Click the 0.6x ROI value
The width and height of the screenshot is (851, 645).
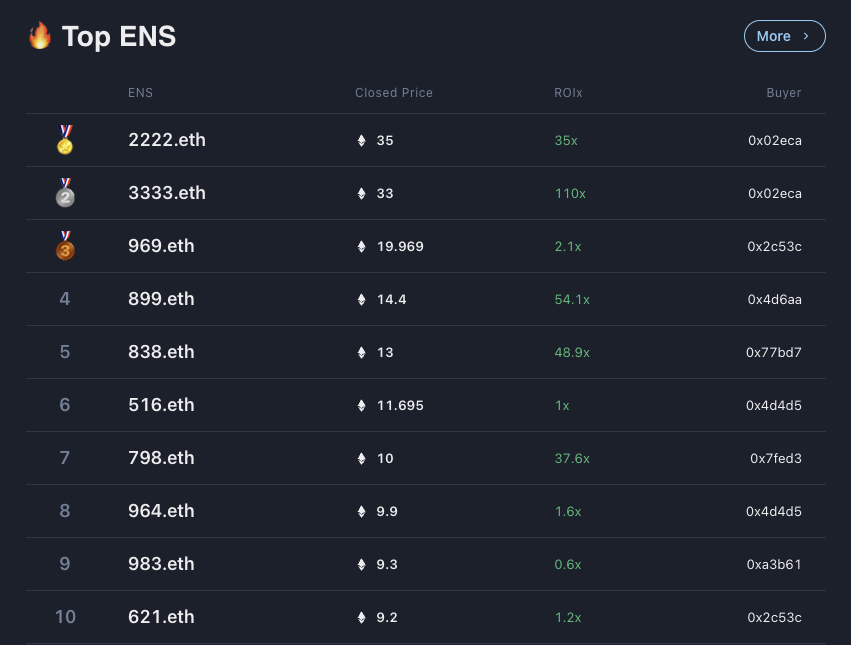(x=568, y=564)
